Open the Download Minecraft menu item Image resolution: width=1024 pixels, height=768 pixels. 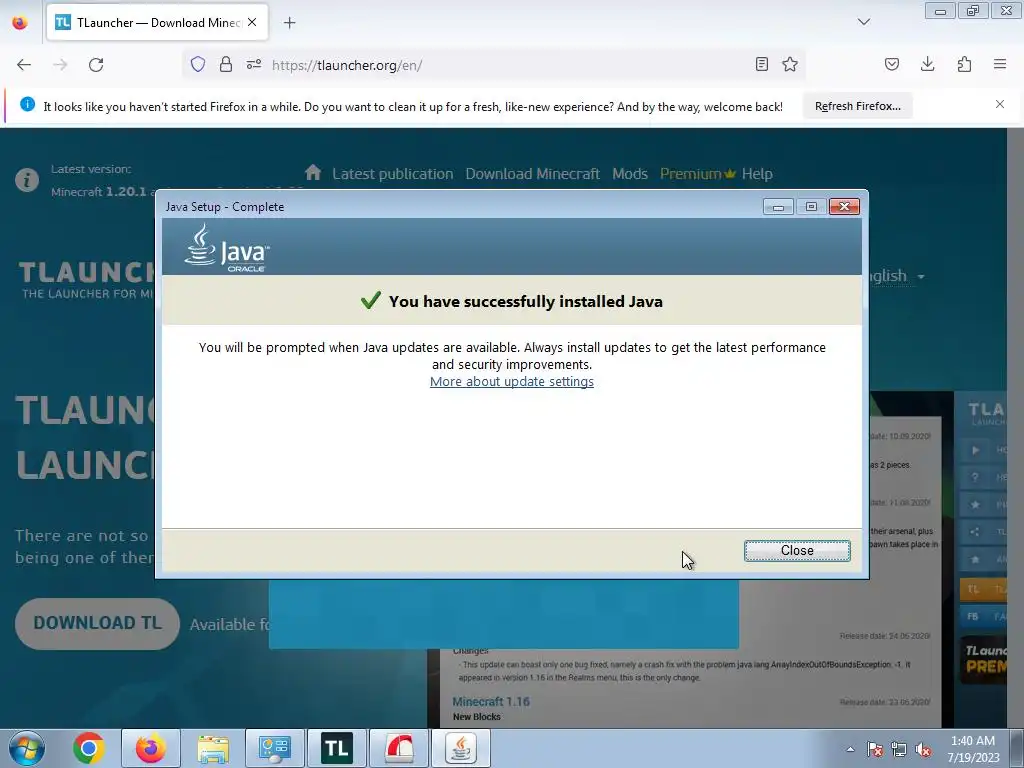[532, 174]
